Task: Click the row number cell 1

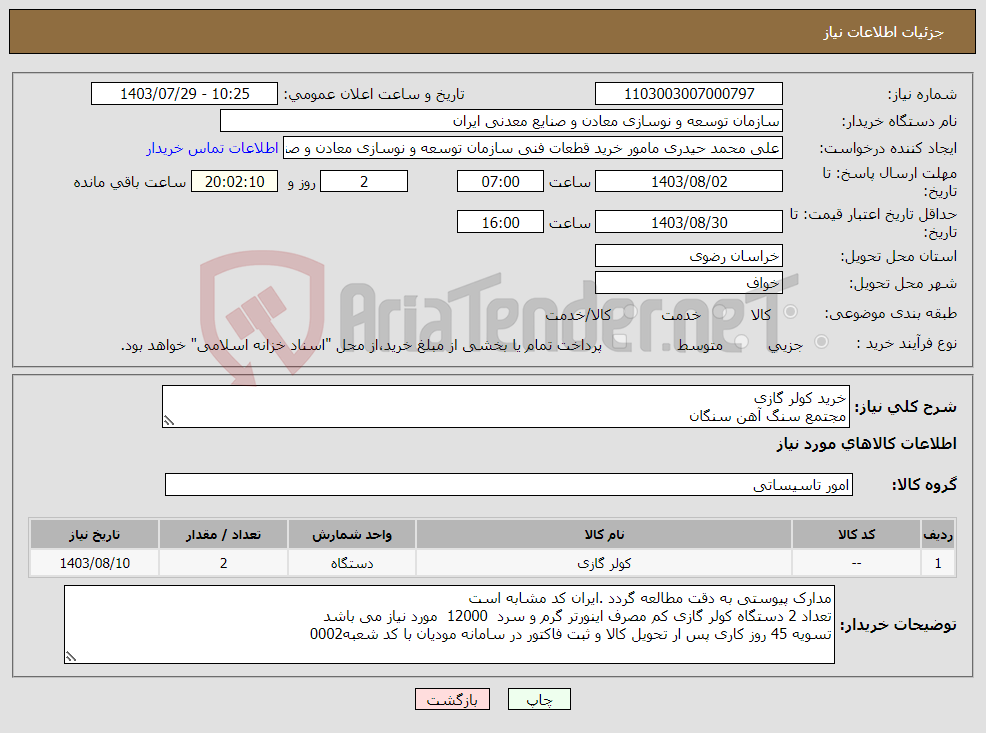Action: 938,563
